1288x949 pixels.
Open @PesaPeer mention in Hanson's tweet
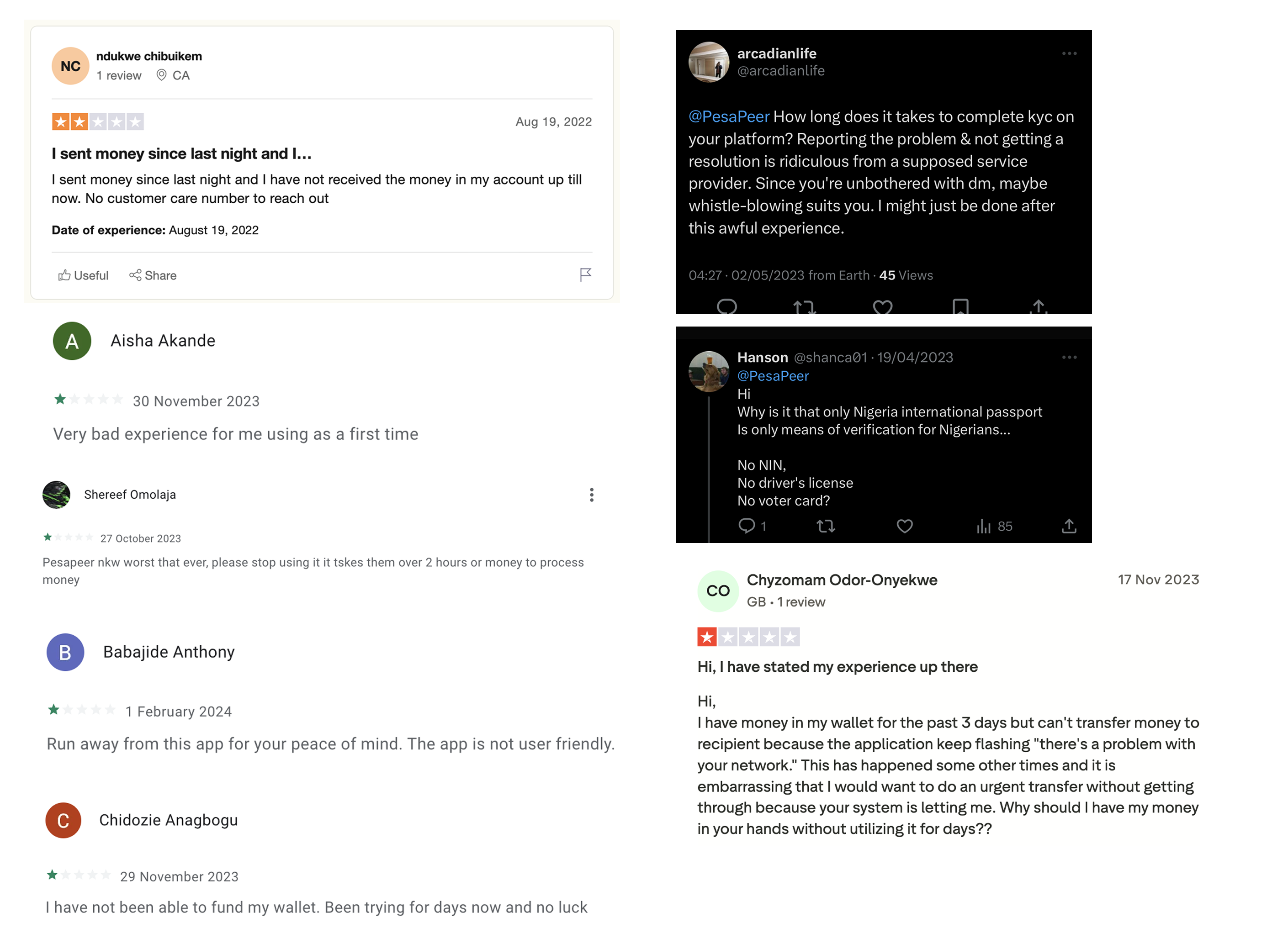tap(773, 376)
